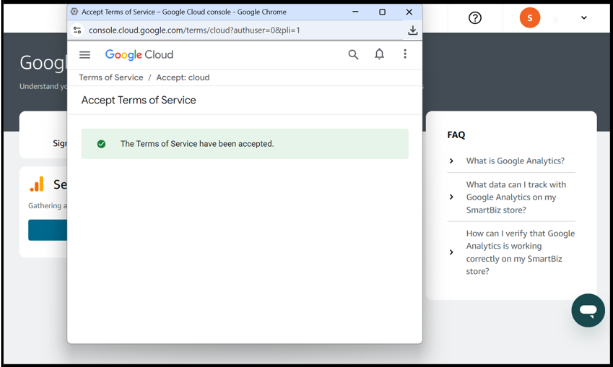The height and width of the screenshot is (367, 613).
Task: View site information icon beside the URL
Action: tap(77, 30)
